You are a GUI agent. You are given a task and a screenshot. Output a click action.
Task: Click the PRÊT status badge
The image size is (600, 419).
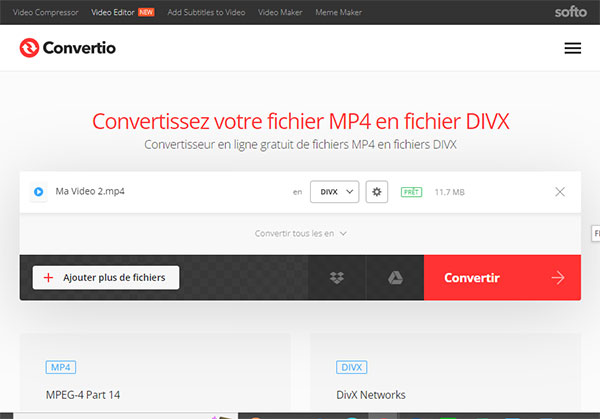411,192
